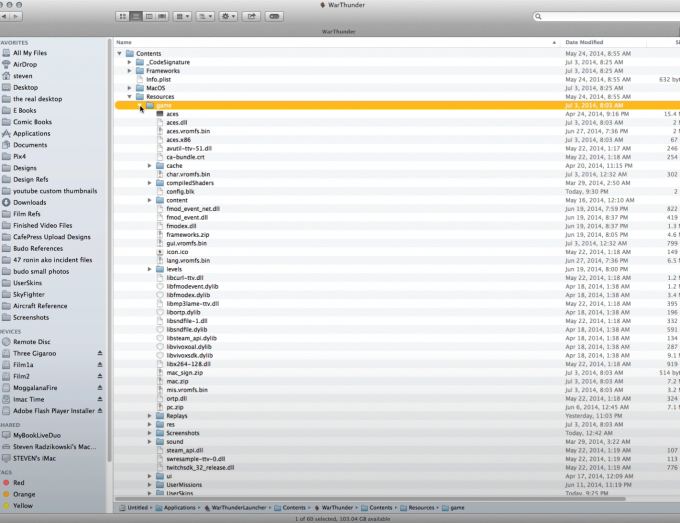Eject Adobe Flash Player Installer

(100, 411)
